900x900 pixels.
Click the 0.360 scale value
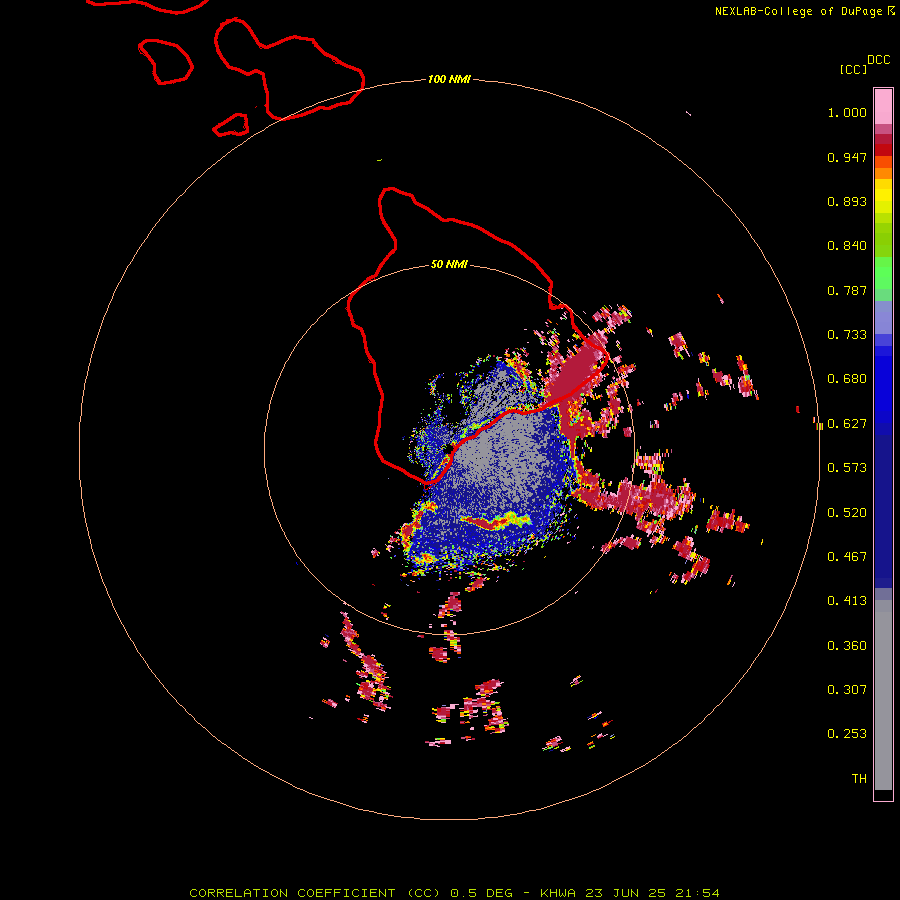pyautogui.click(x=847, y=646)
